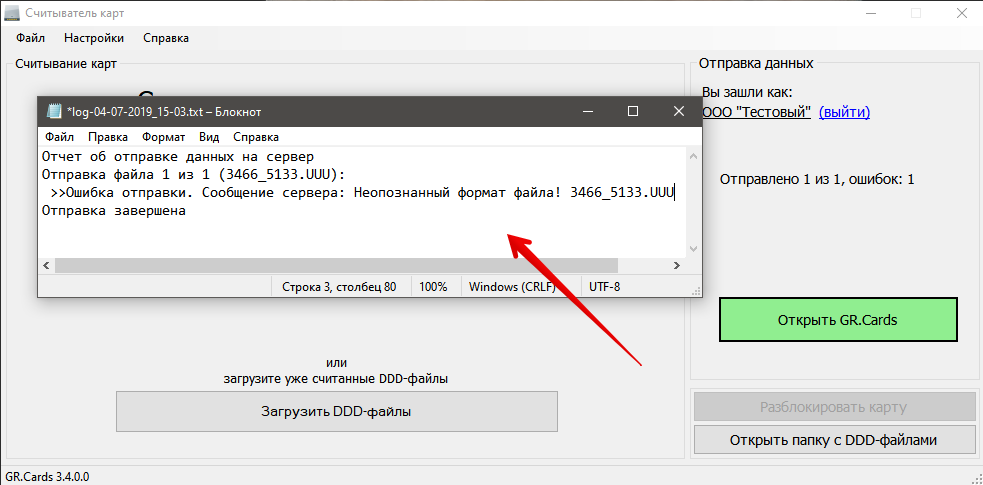Click the 'Считывание карт' group label

(x=66, y=63)
